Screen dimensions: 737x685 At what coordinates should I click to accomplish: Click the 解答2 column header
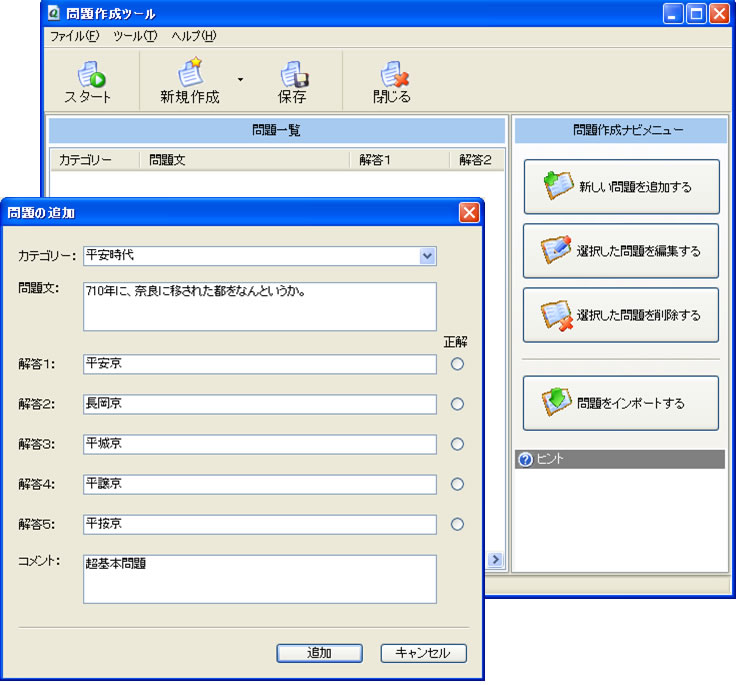[x=477, y=160]
